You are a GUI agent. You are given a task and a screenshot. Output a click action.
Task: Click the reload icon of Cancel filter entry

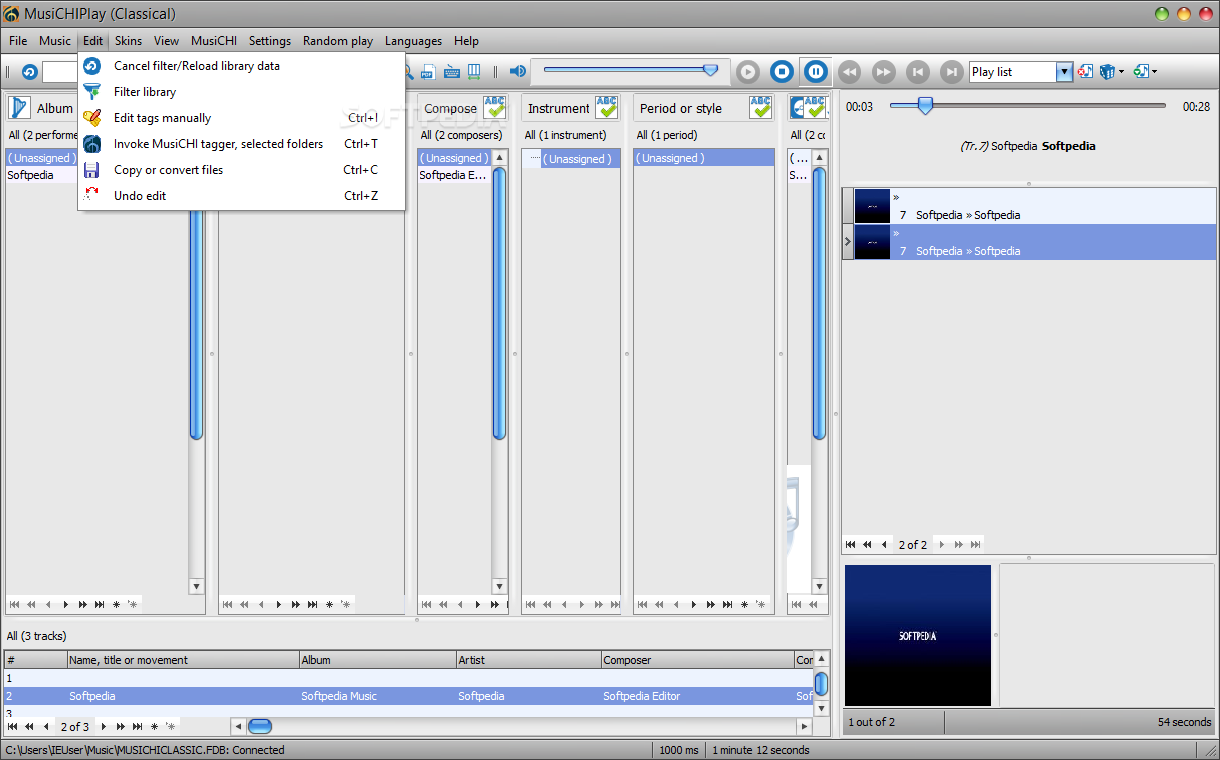point(92,66)
